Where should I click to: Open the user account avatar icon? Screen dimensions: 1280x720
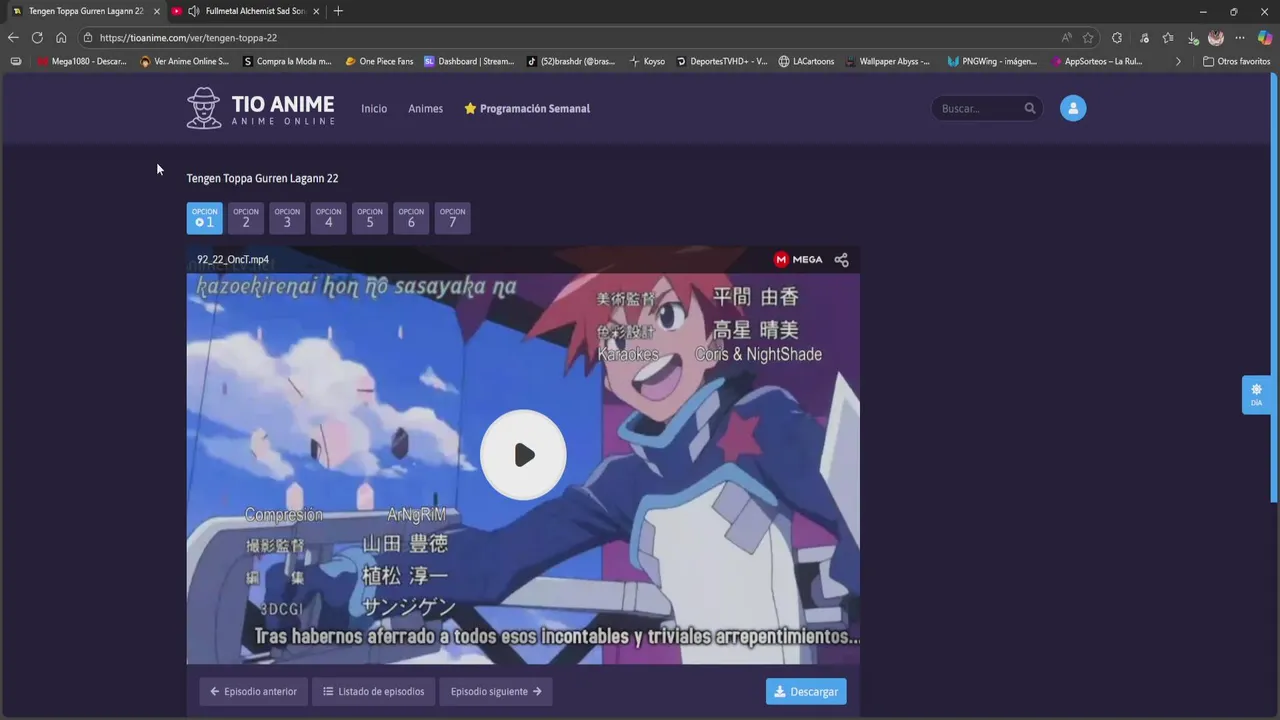coord(1073,108)
